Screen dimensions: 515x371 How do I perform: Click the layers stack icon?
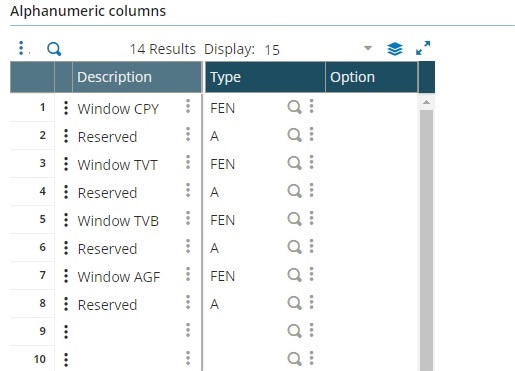pyautogui.click(x=395, y=49)
